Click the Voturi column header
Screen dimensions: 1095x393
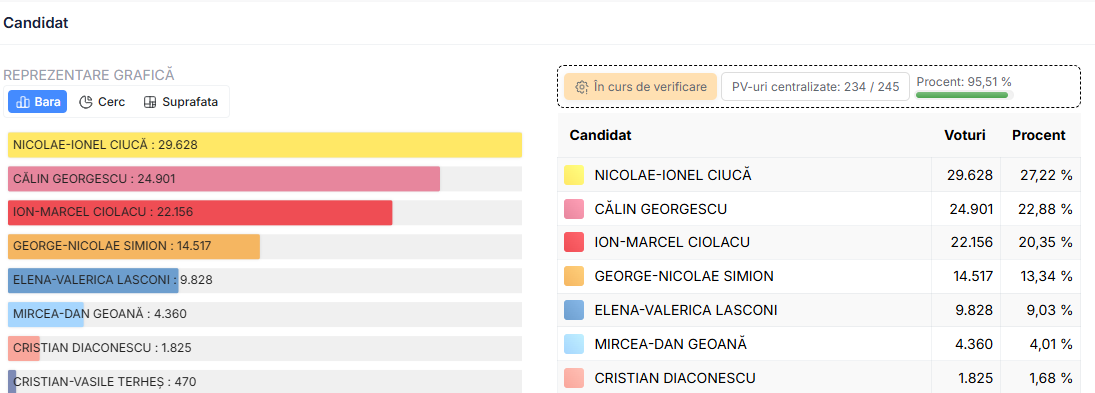tap(964, 135)
